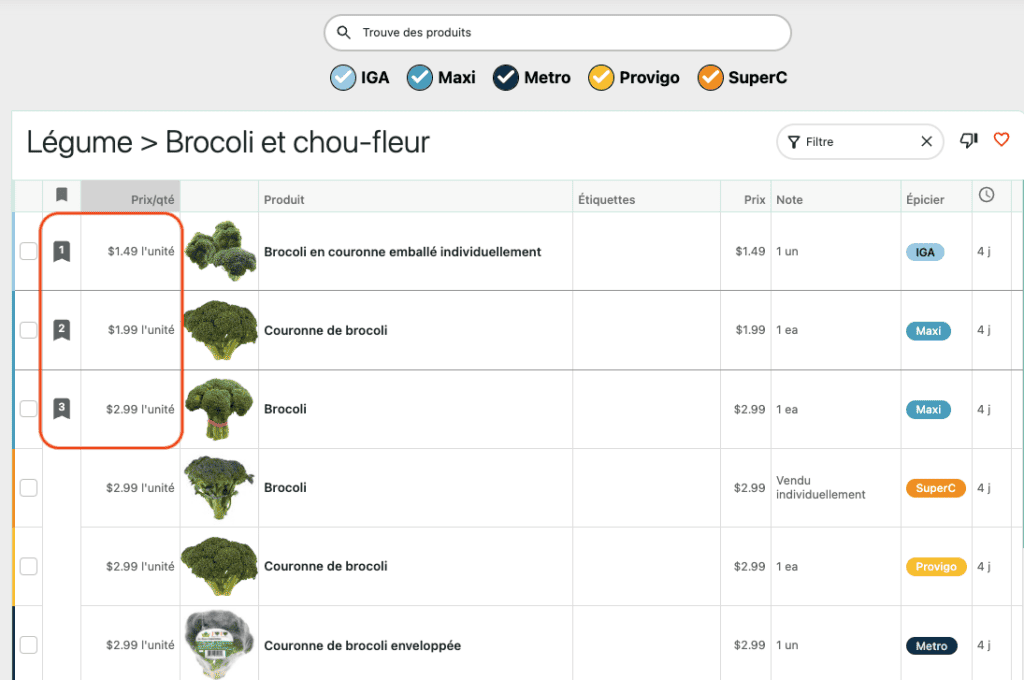Sort by the Épicier column header
1024x680 pixels.
pyautogui.click(x=925, y=200)
